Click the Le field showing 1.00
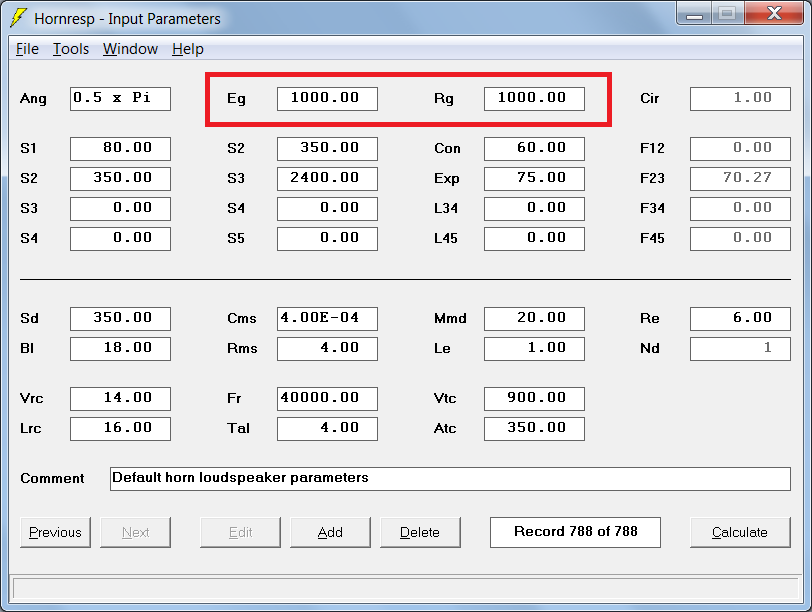812x612 pixels. (534, 349)
